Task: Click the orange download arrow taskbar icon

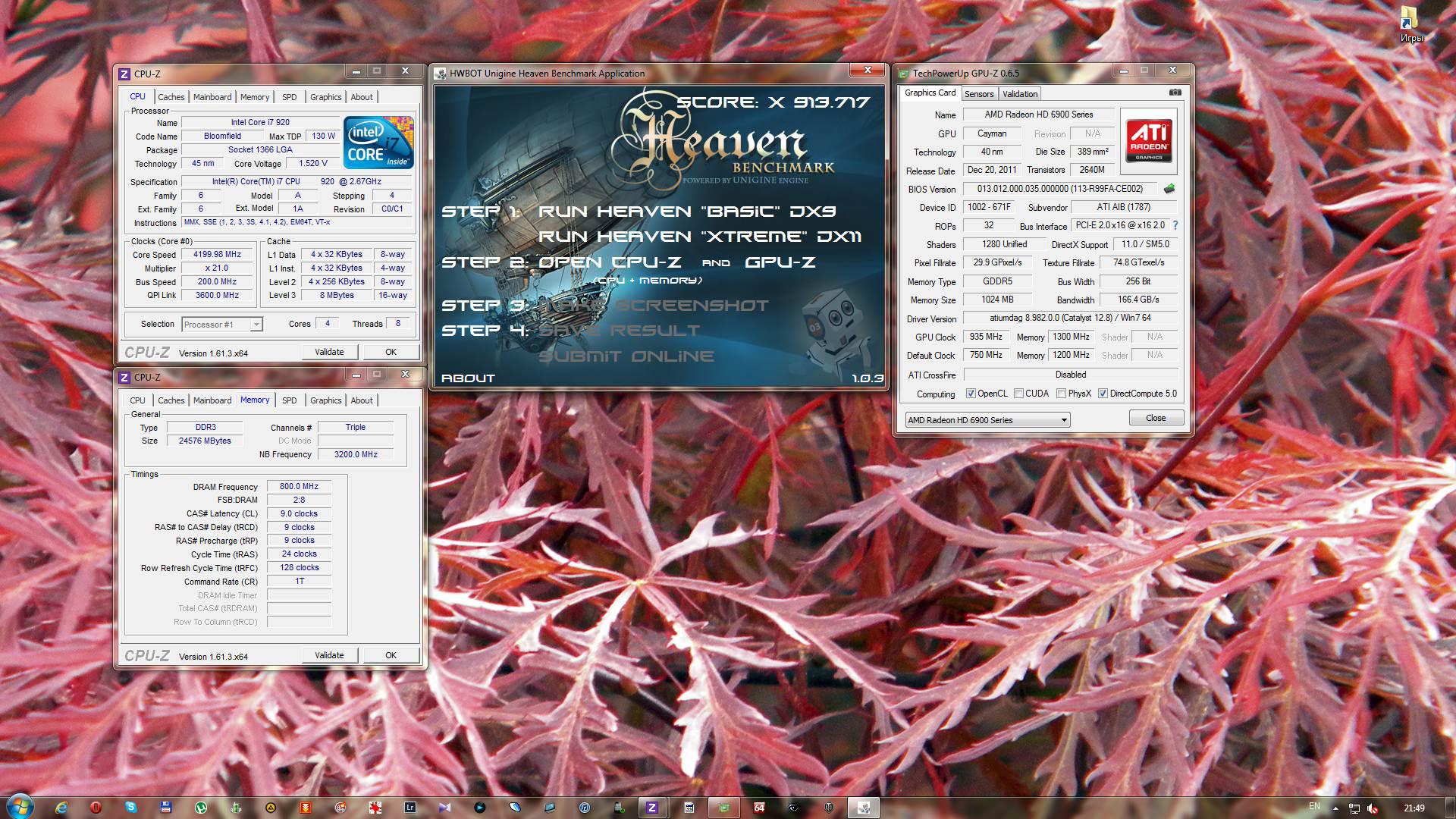Action: pyautogui.click(x=306, y=808)
